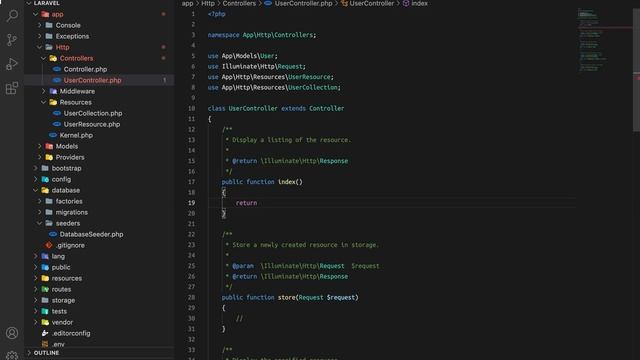Open the Search view in activity bar
Image resolution: width=640 pixels, height=360 pixels.
coord(12,16)
